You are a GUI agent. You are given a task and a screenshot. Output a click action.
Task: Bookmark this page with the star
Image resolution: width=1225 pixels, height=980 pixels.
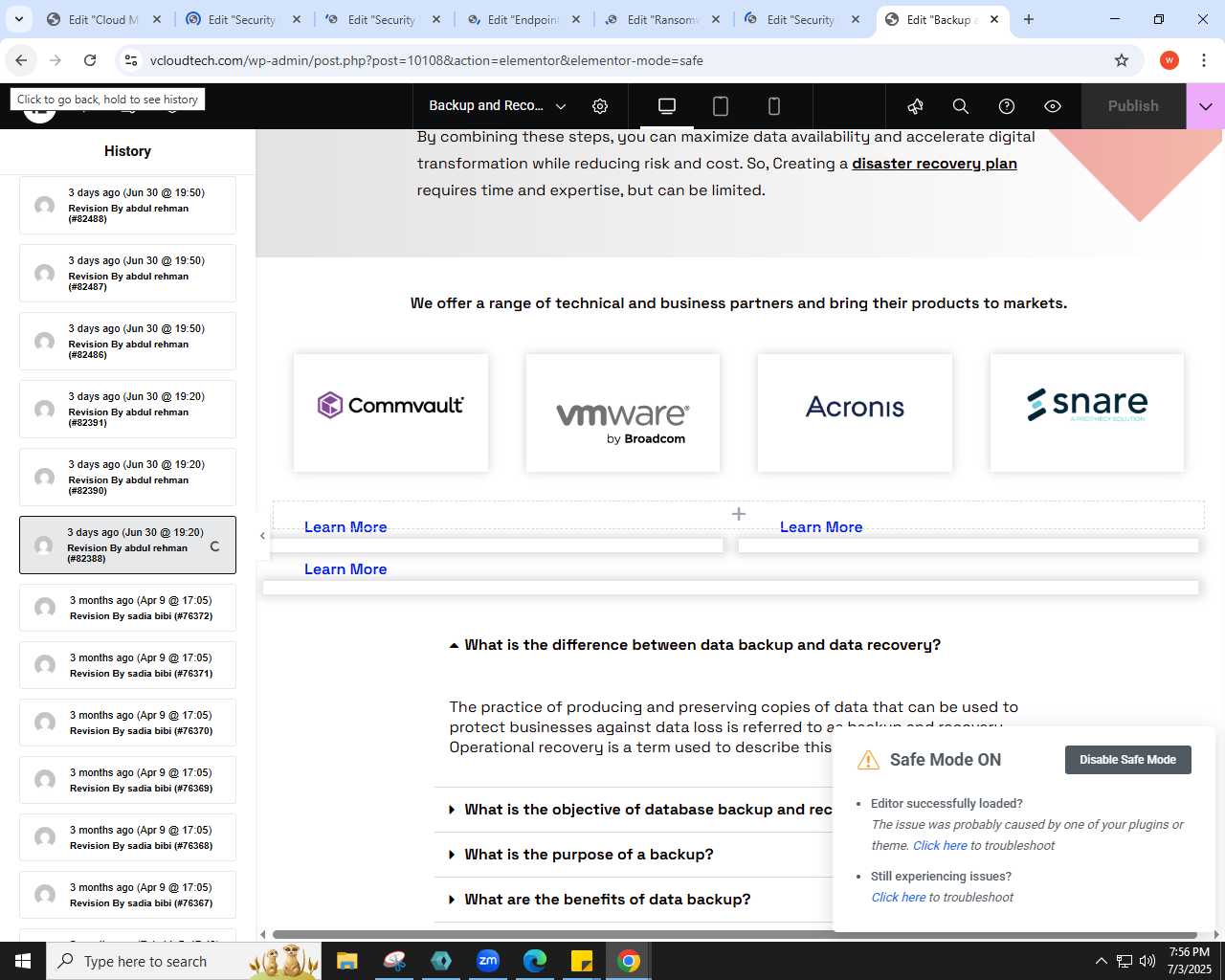click(1122, 60)
